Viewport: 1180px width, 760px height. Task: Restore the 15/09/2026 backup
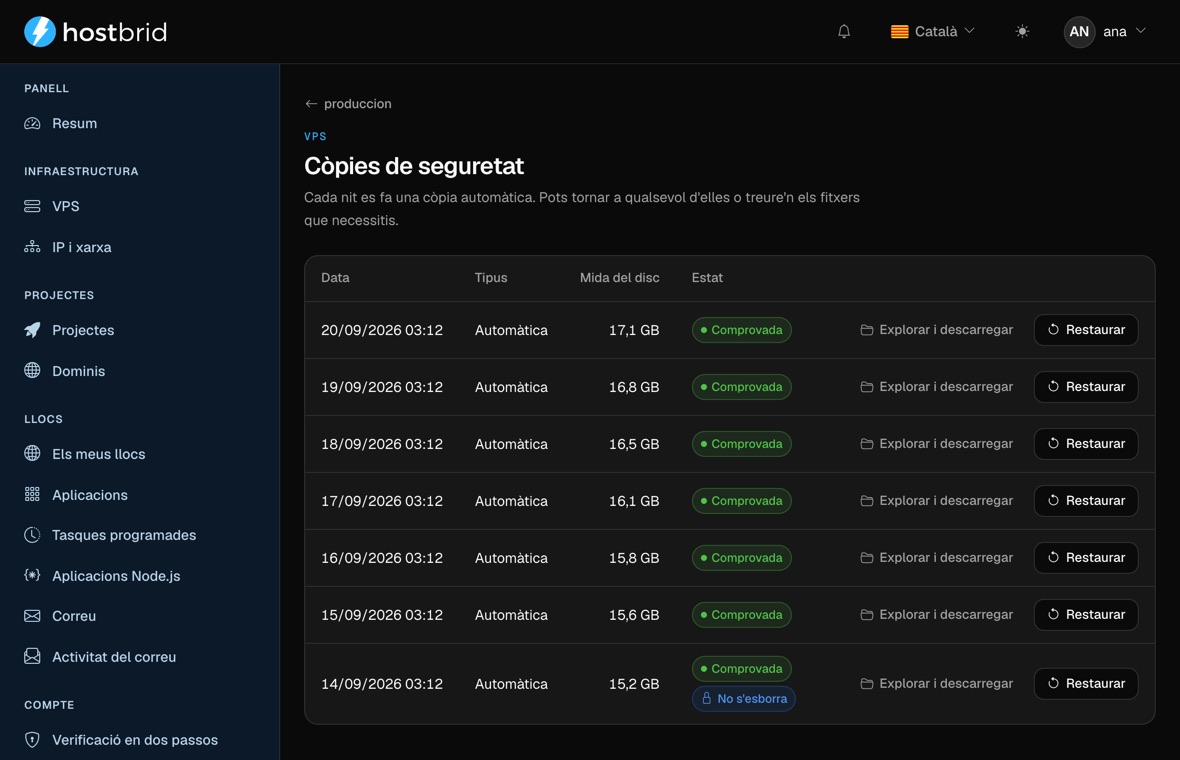(x=1086, y=615)
